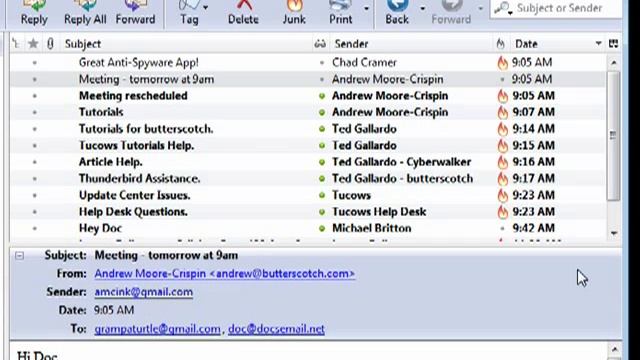This screenshot has width=640, height=360.
Task: Open the Help Desk Questions. message
Action: click(133, 212)
